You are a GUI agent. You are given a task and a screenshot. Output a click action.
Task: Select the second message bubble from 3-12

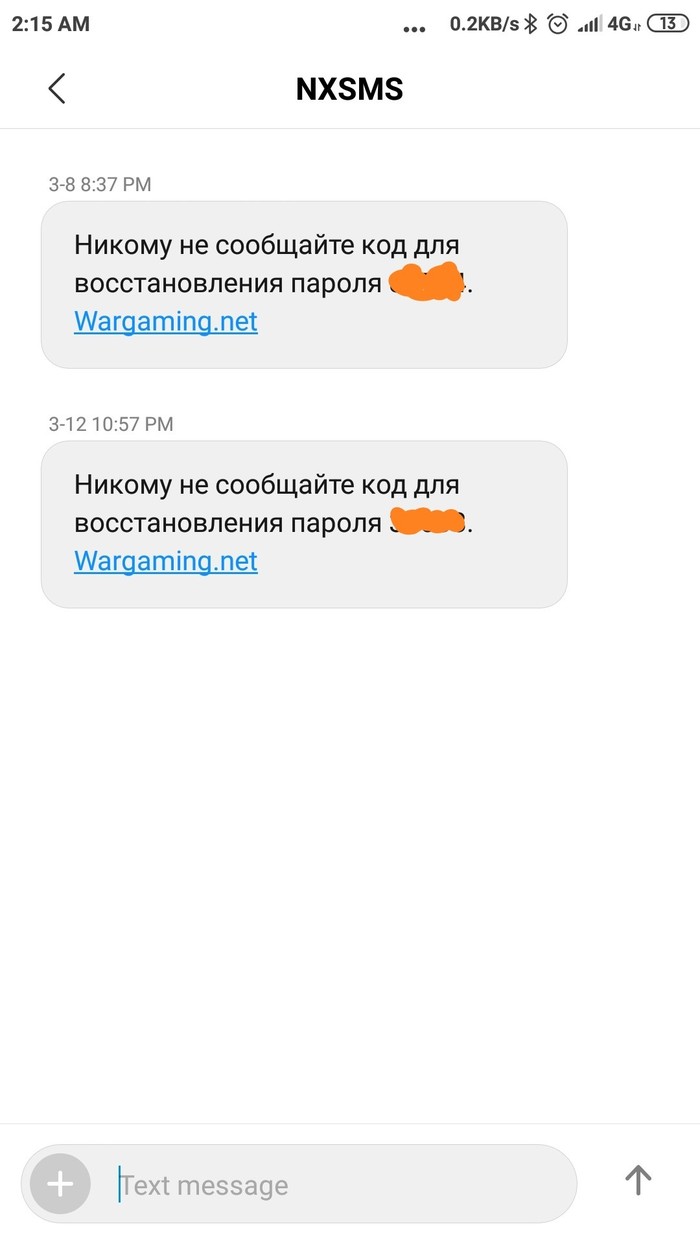[304, 523]
